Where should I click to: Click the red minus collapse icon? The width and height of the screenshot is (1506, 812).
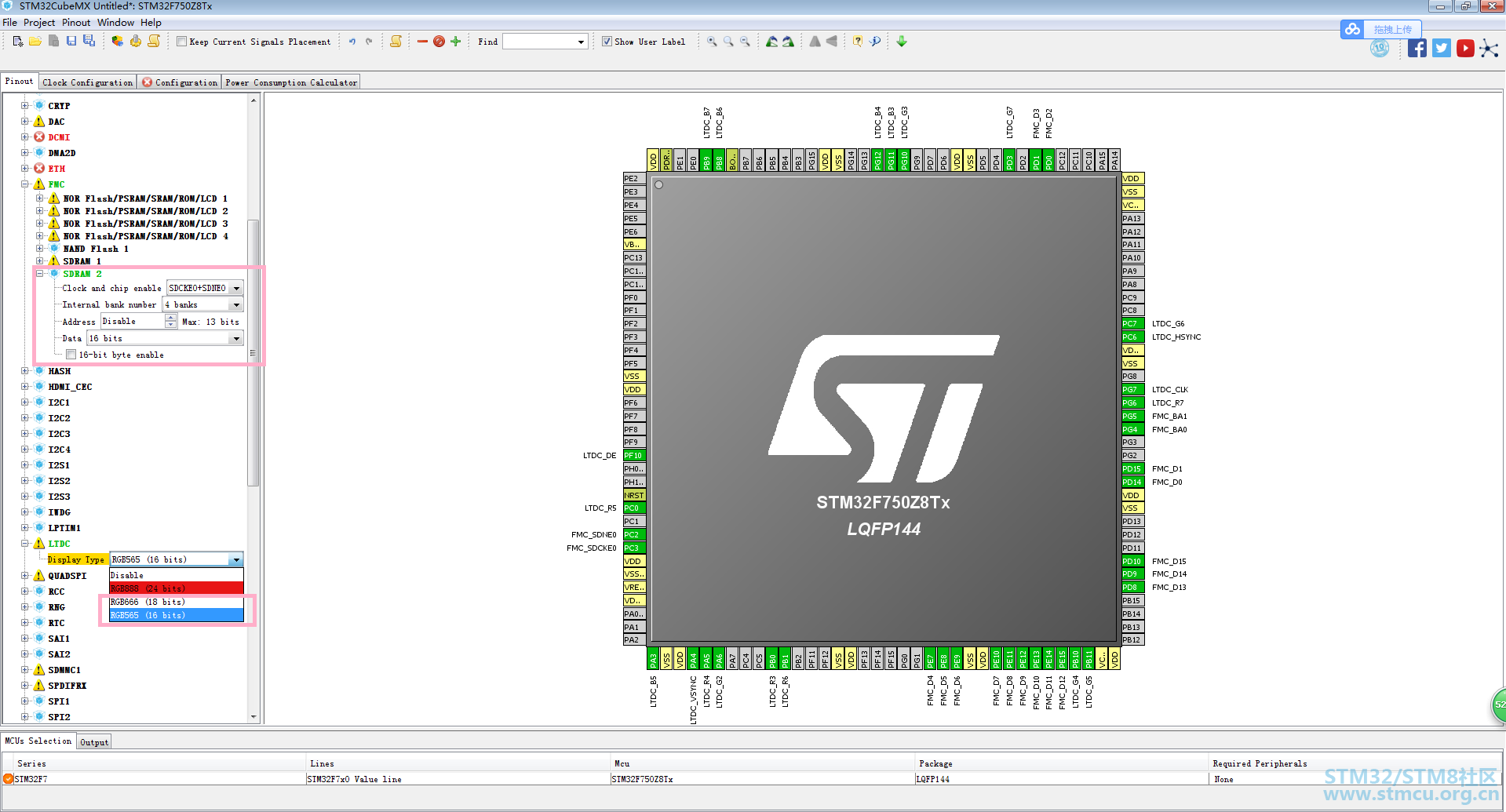coord(422,42)
